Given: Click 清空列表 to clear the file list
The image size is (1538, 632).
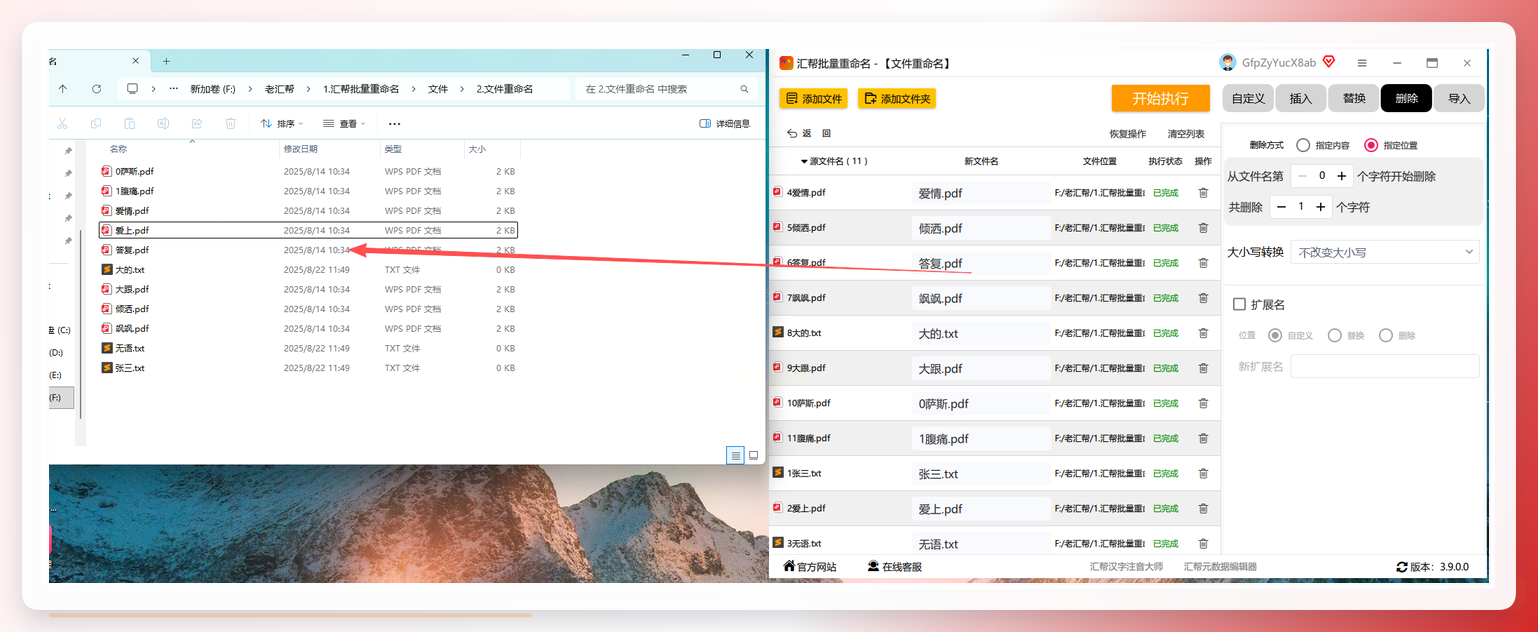Looking at the screenshot, I should click(x=1186, y=133).
